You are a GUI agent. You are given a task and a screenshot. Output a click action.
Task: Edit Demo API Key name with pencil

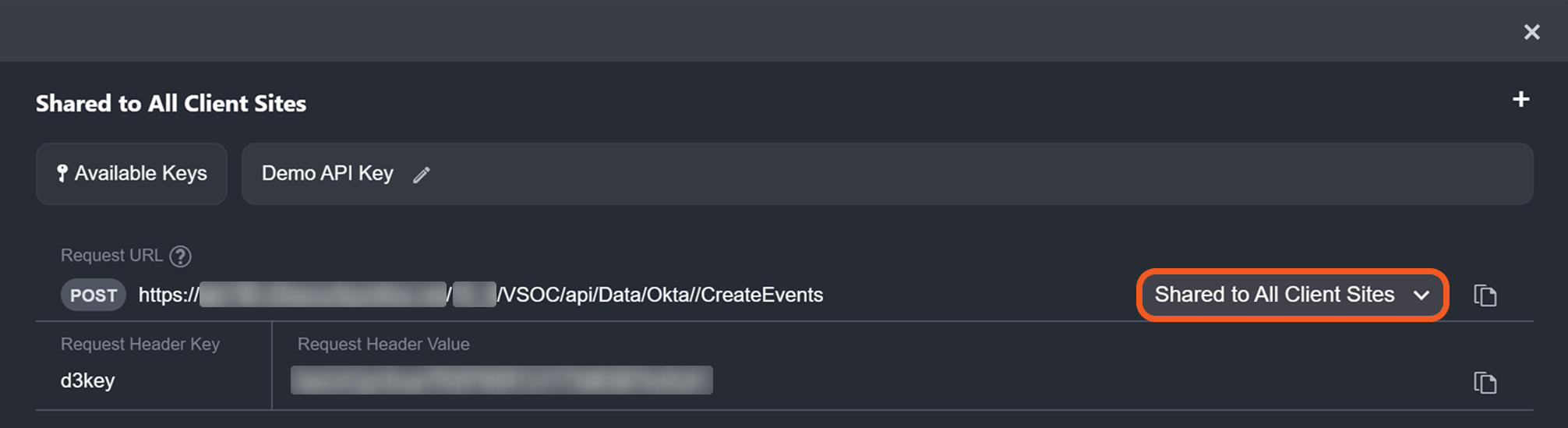422,175
